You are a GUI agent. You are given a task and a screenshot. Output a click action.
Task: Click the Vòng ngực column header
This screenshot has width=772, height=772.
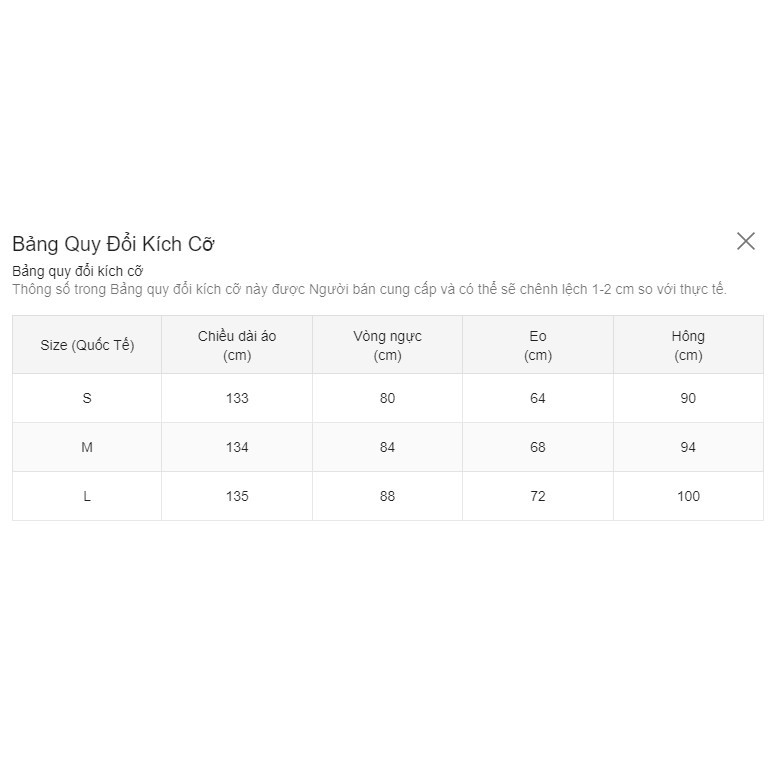coord(387,345)
